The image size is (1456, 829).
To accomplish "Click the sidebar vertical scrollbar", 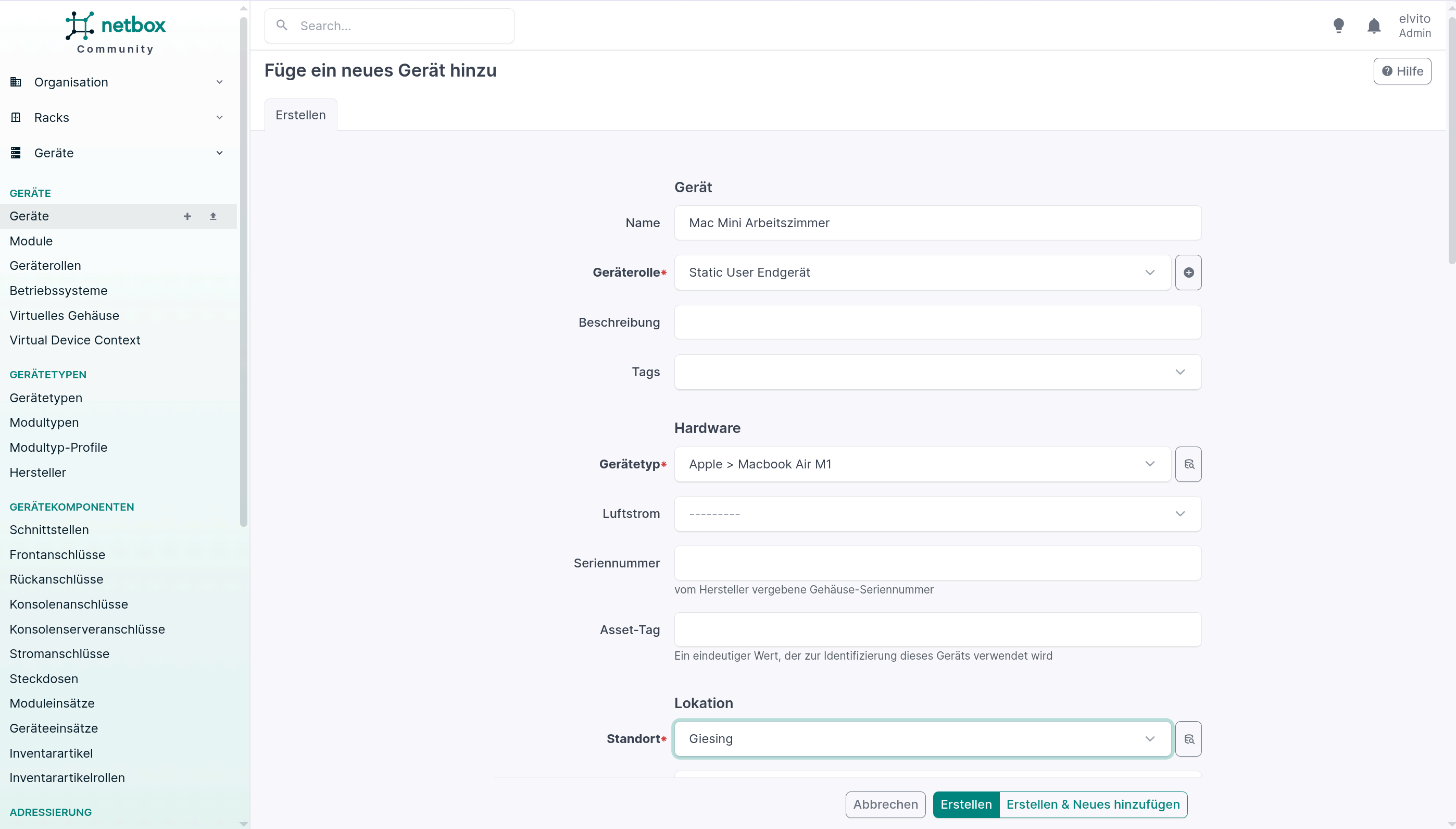I will (244, 272).
